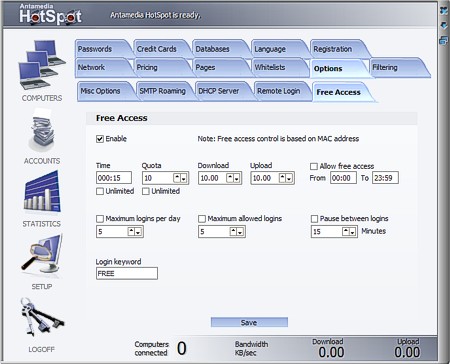Screen dimensions: 450x364
Task: Click the Logoff keys icon
Action: [x=42, y=317]
